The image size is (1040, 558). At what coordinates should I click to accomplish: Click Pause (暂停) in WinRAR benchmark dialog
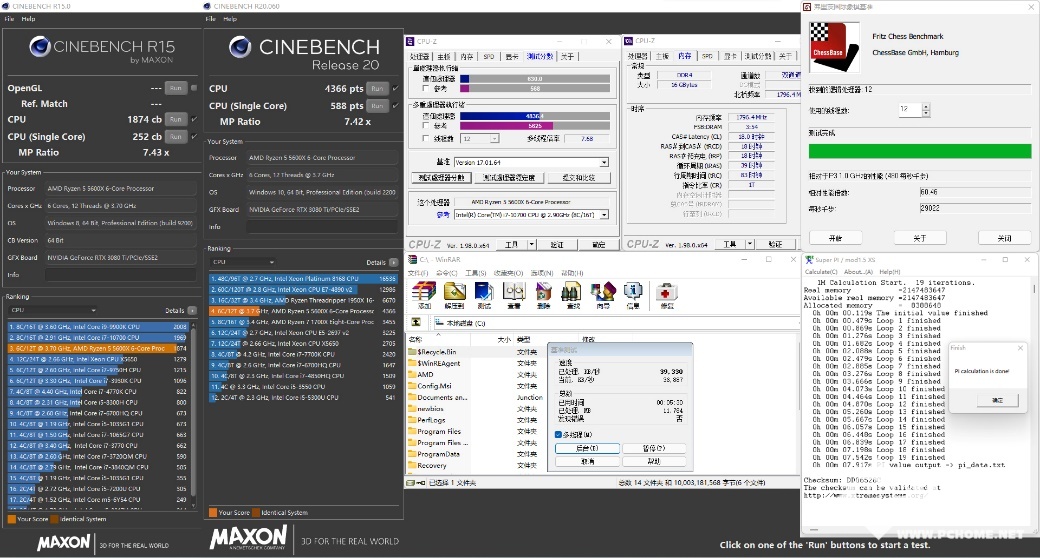653,448
